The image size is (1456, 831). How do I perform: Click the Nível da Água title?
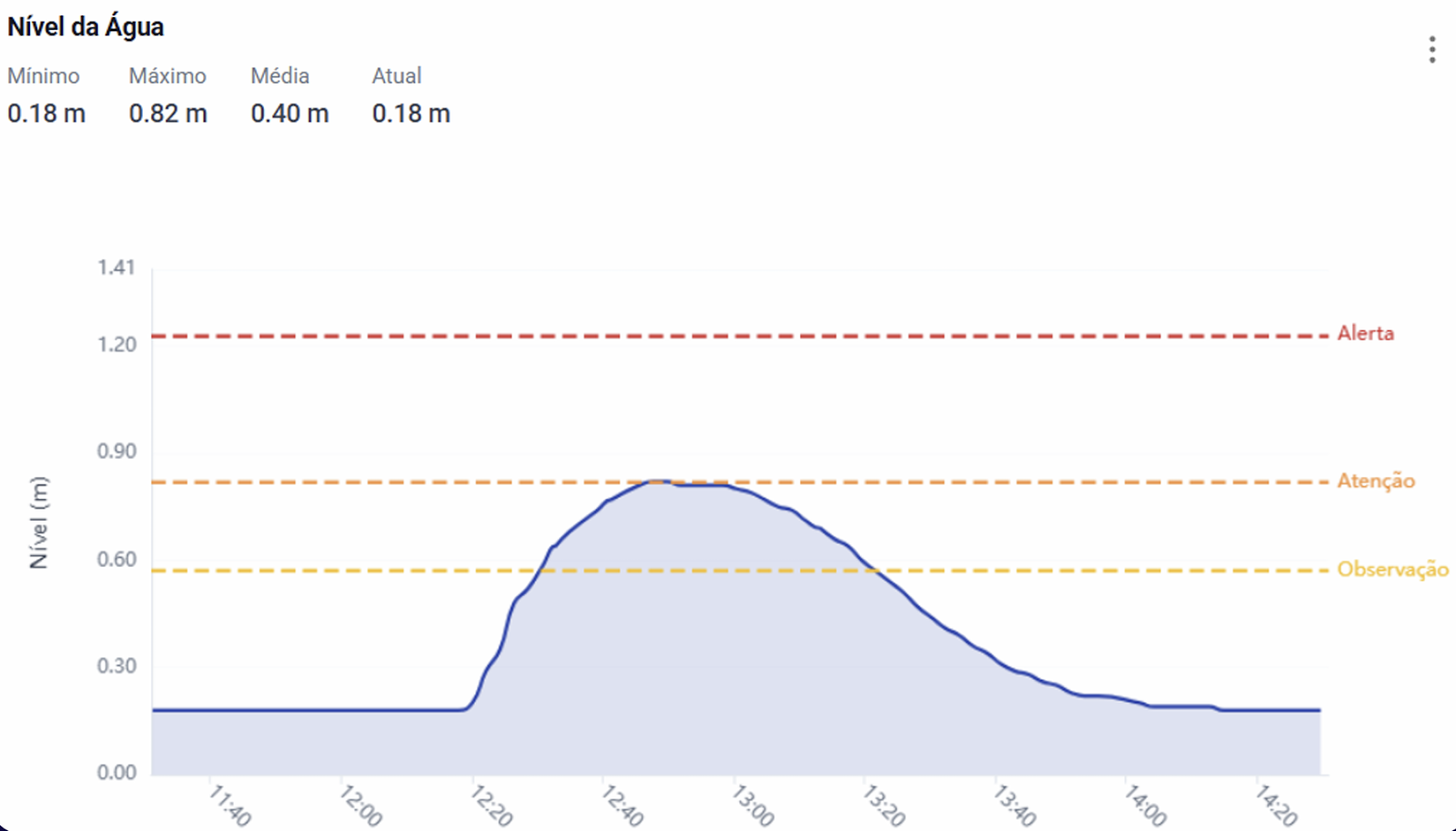tap(86, 27)
